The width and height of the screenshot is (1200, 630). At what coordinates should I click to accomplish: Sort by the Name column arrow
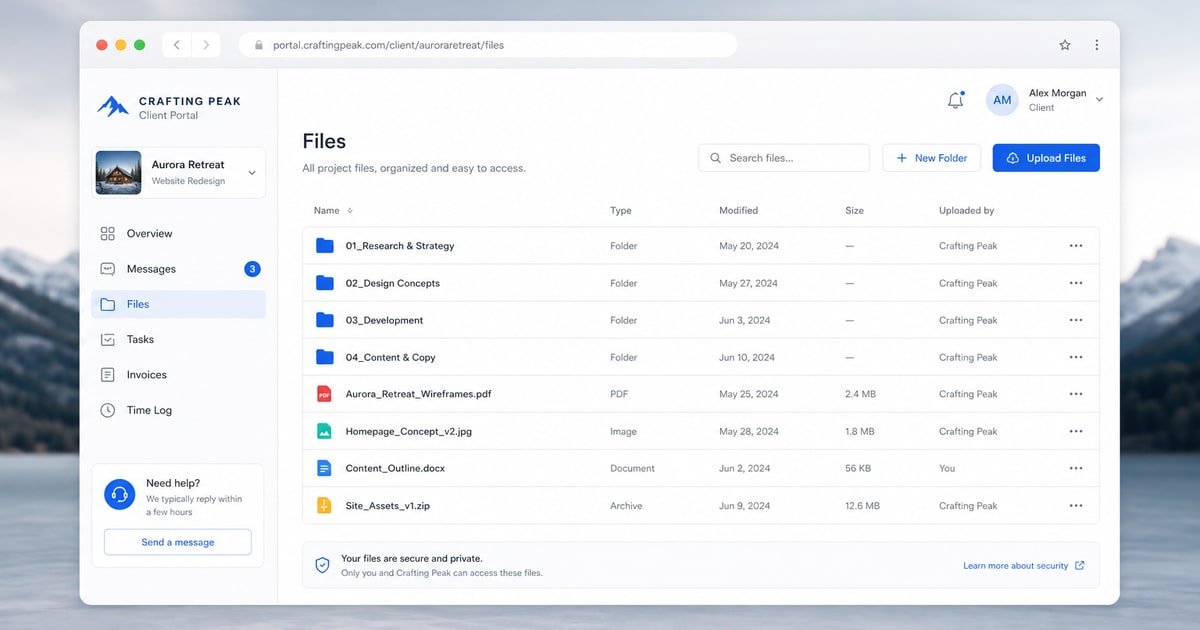click(x=350, y=211)
